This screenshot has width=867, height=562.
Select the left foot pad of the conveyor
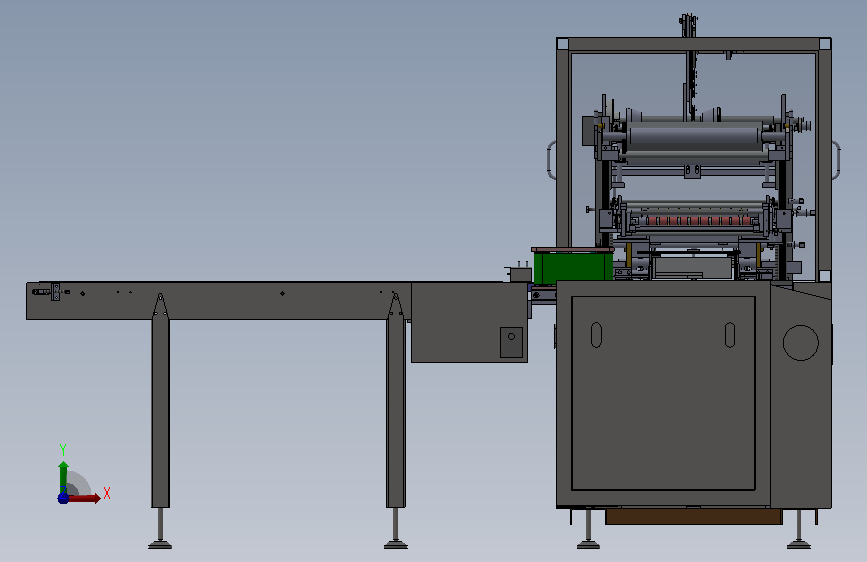pyautogui.click(x=160, y=545)
